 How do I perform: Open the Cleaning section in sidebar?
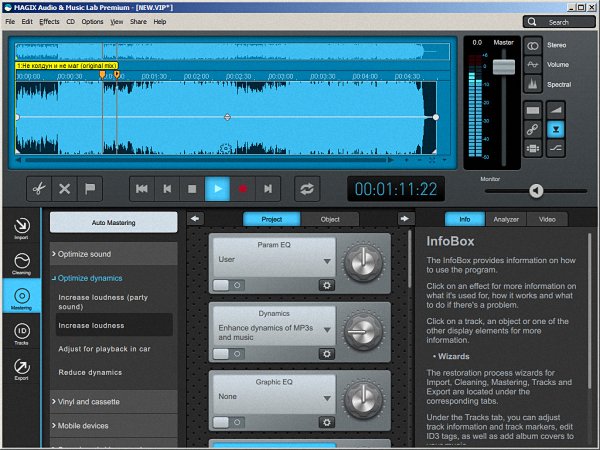[x=21, y=262]
